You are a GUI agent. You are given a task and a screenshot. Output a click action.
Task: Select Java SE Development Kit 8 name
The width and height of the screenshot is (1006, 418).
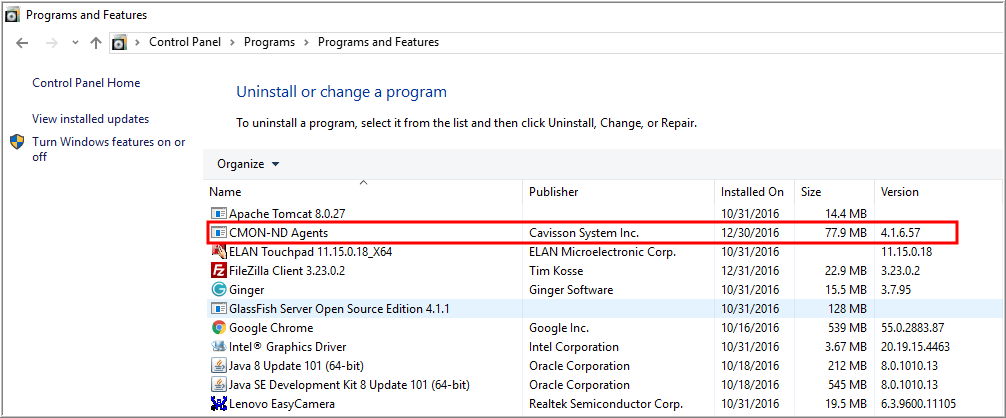(349, 385)
